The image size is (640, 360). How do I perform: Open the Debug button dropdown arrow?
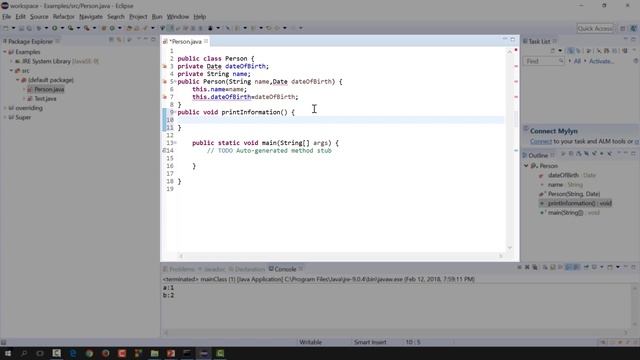click(x=46, y=28)
